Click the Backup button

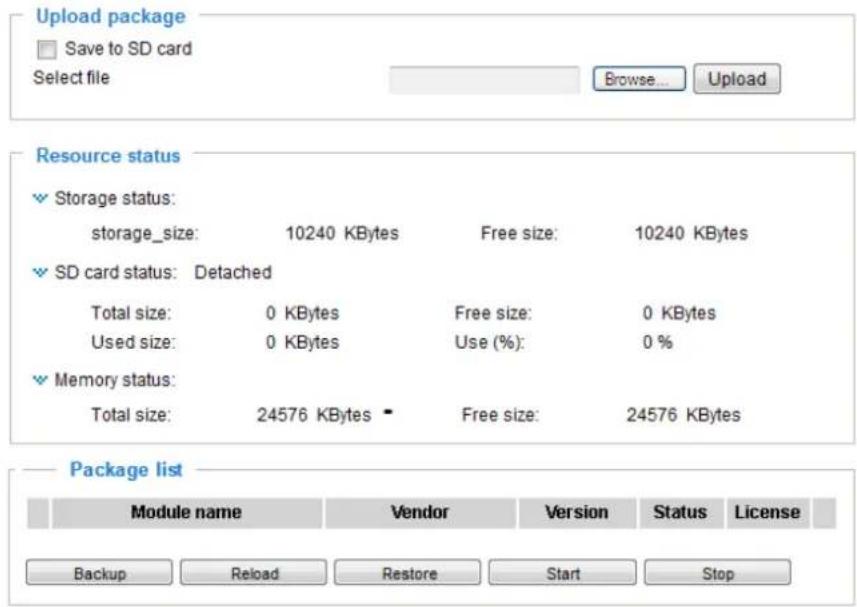[x=99, y=573]
